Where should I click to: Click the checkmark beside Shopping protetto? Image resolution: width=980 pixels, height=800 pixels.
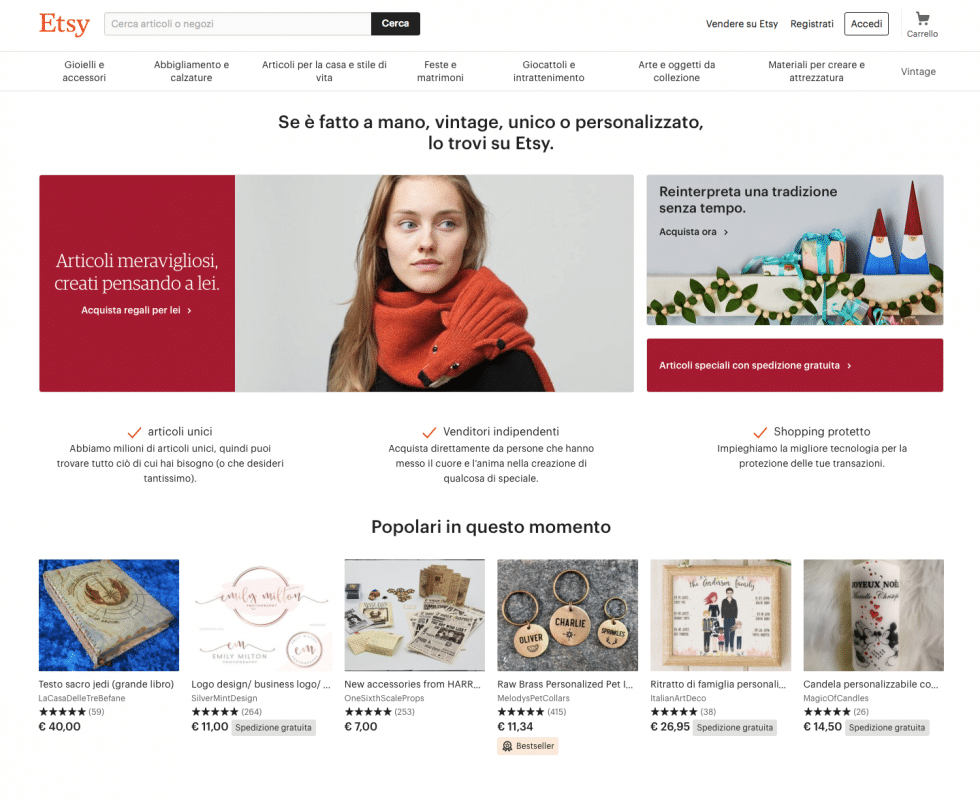click(x=760, y=432)
